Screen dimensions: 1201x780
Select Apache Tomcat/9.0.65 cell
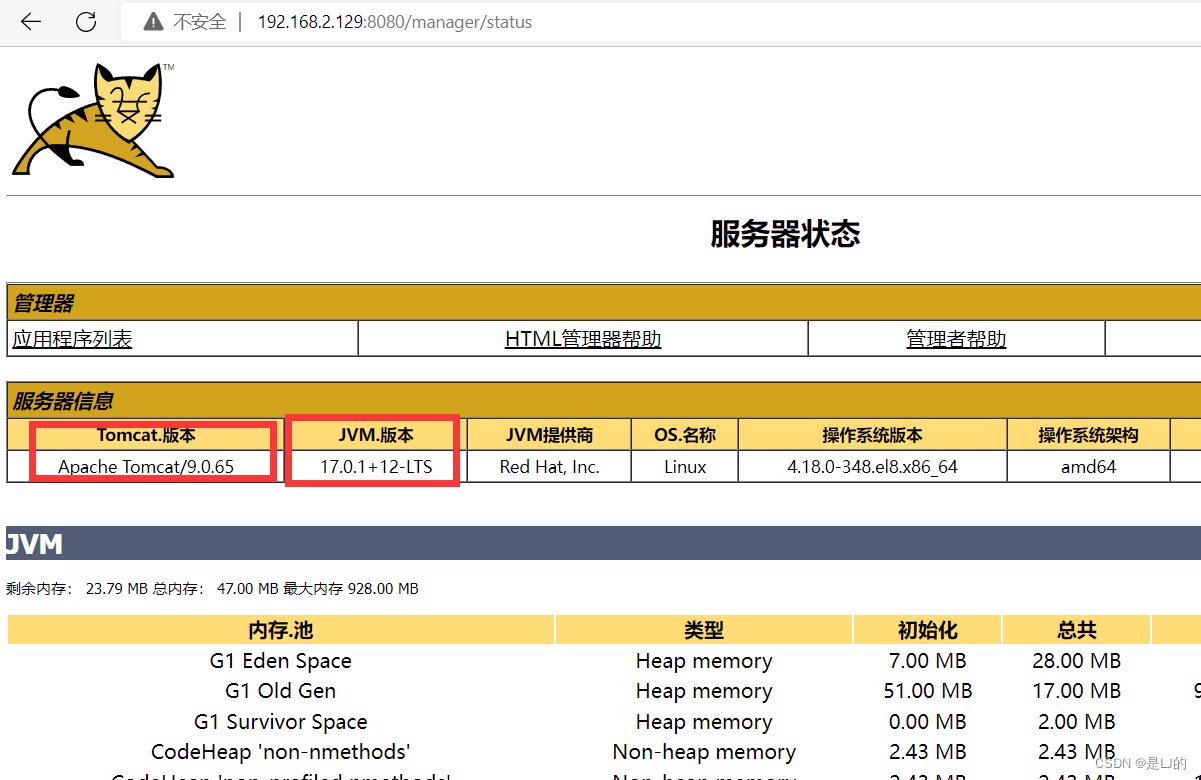click(146, 467)
